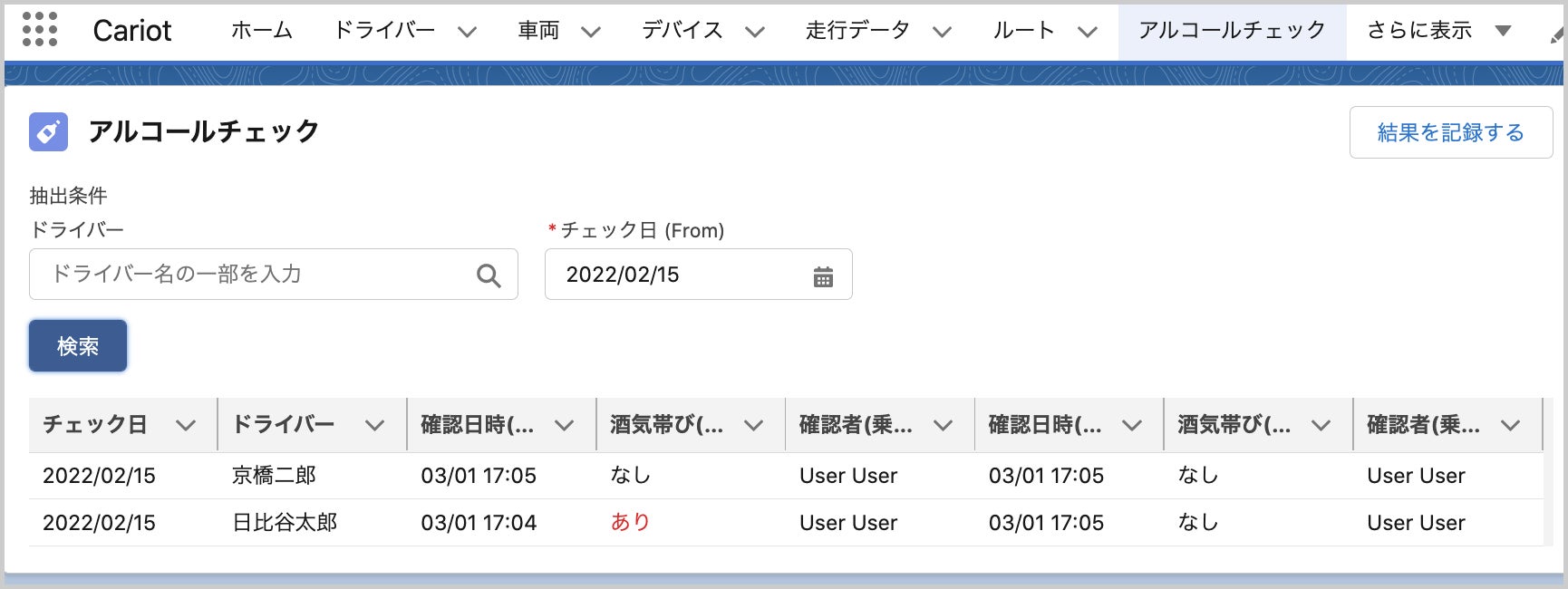Open the ドライバー column header menu
The width and height of the screenshot is (1568, 589).
coord(375,425)
